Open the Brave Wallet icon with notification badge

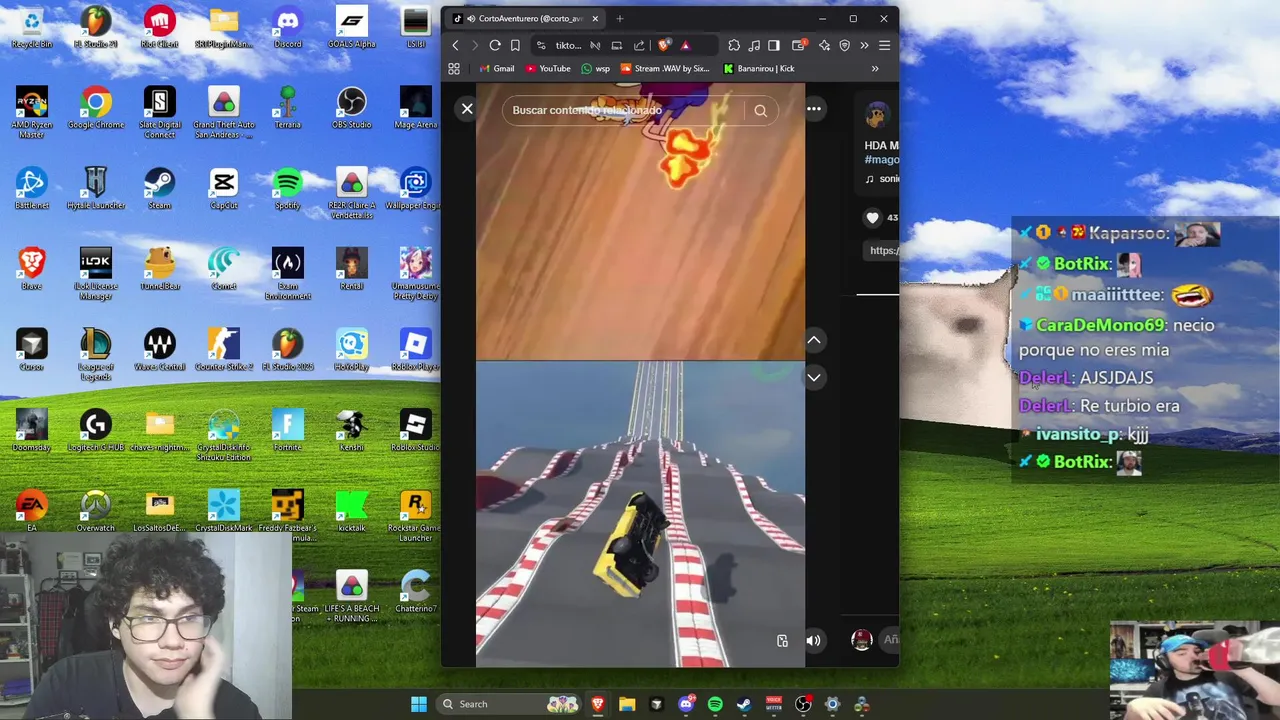click(x=799, y=45)
